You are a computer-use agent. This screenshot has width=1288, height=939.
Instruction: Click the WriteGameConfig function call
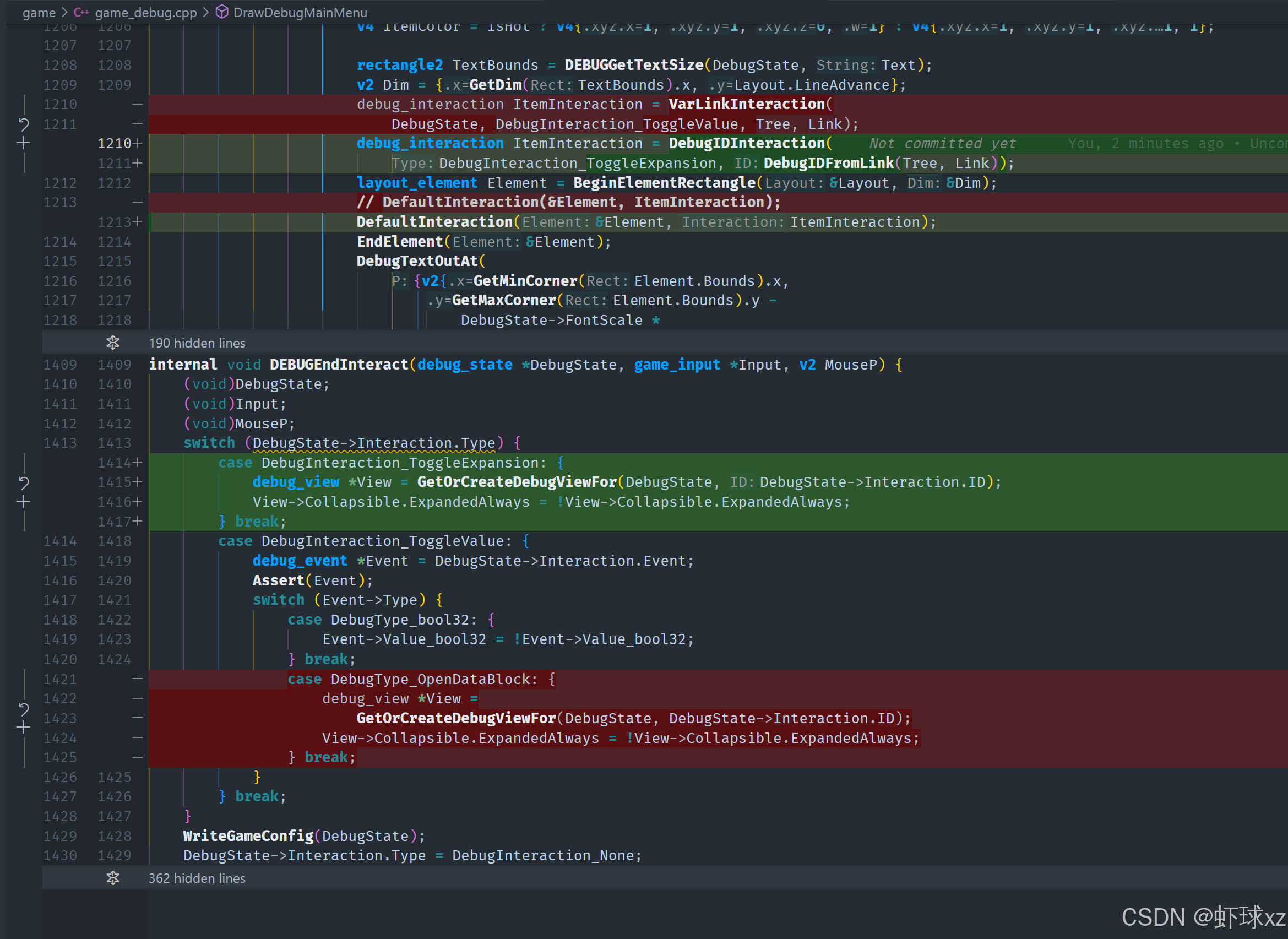[248, 835]
